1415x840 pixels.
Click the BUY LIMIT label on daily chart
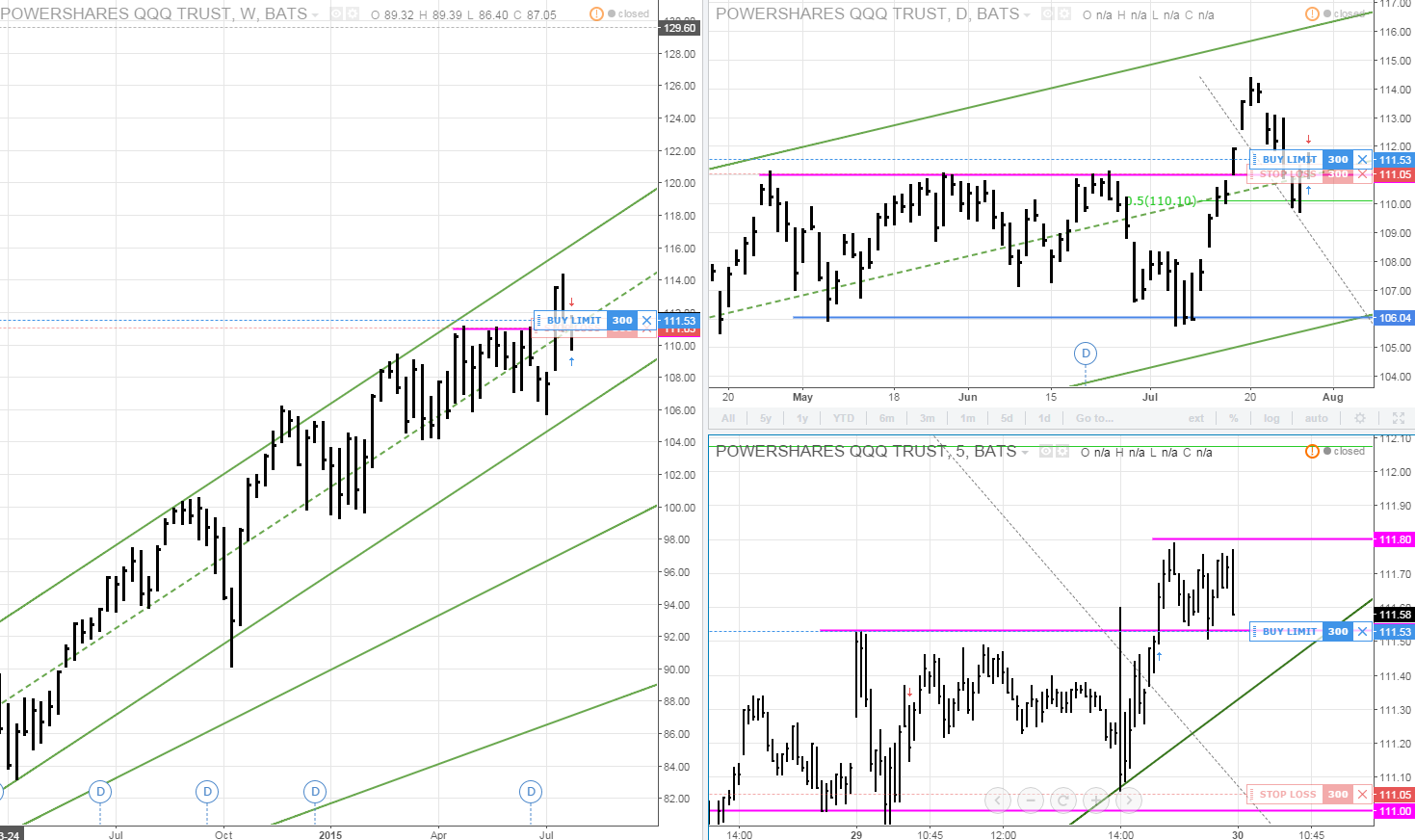(1290, 160)
